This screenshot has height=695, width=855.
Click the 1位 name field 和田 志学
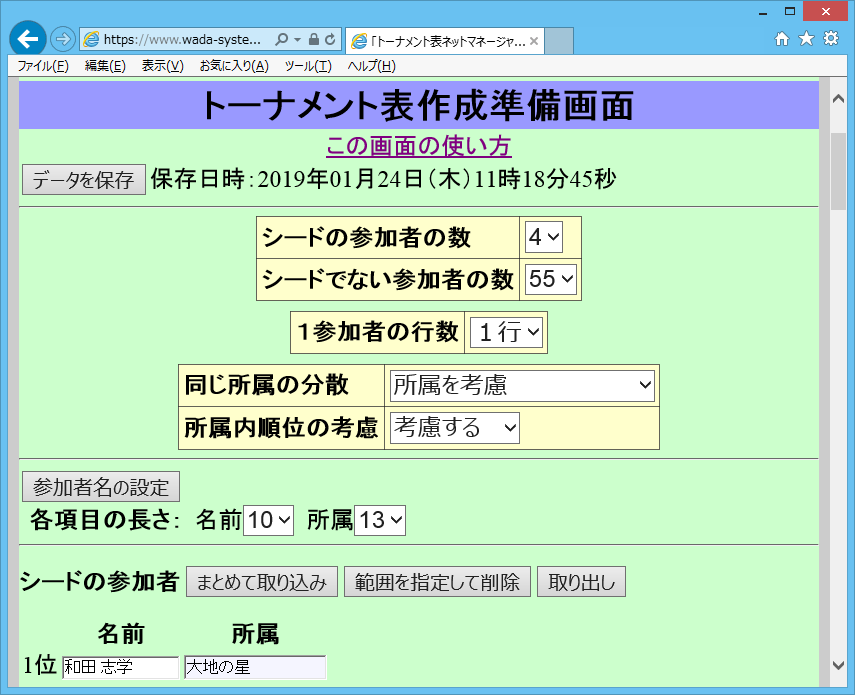[x=121, y=667]
